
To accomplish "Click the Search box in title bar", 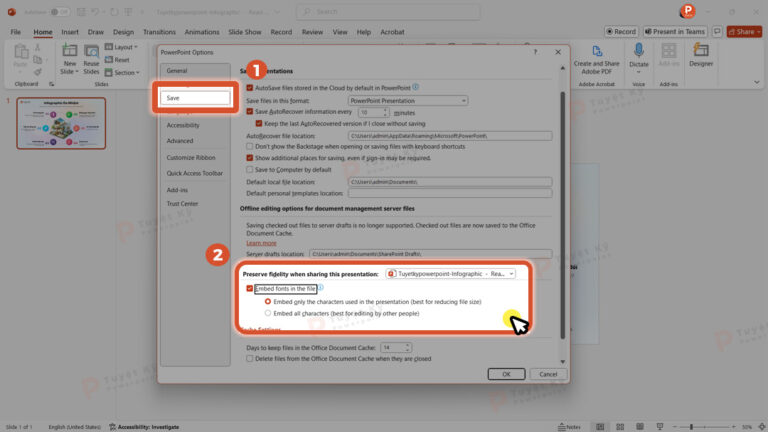I will point(388,11).
